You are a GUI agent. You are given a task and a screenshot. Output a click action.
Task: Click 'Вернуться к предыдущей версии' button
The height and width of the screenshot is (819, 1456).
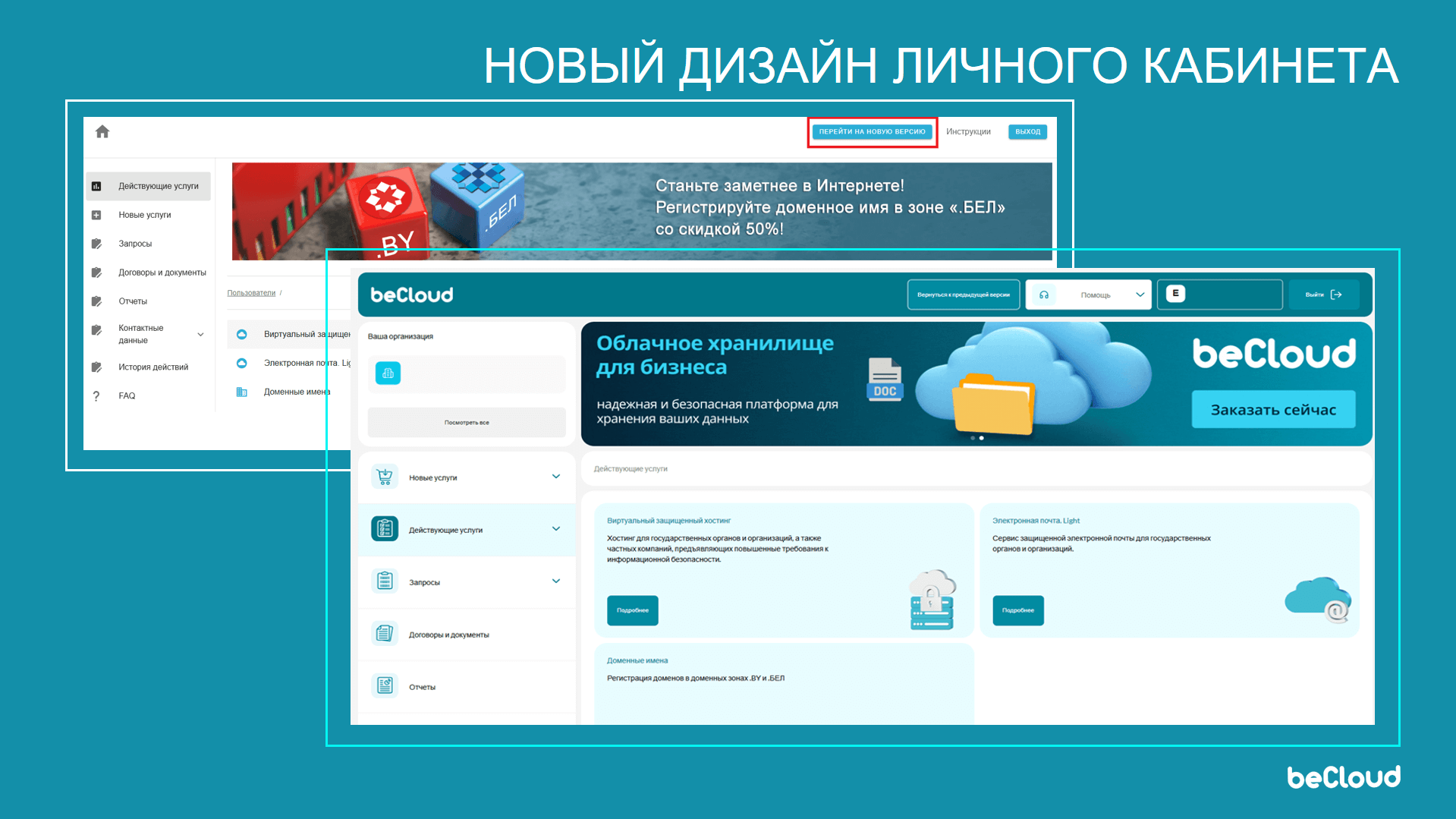pyautogui.click(x=963, y=295)
